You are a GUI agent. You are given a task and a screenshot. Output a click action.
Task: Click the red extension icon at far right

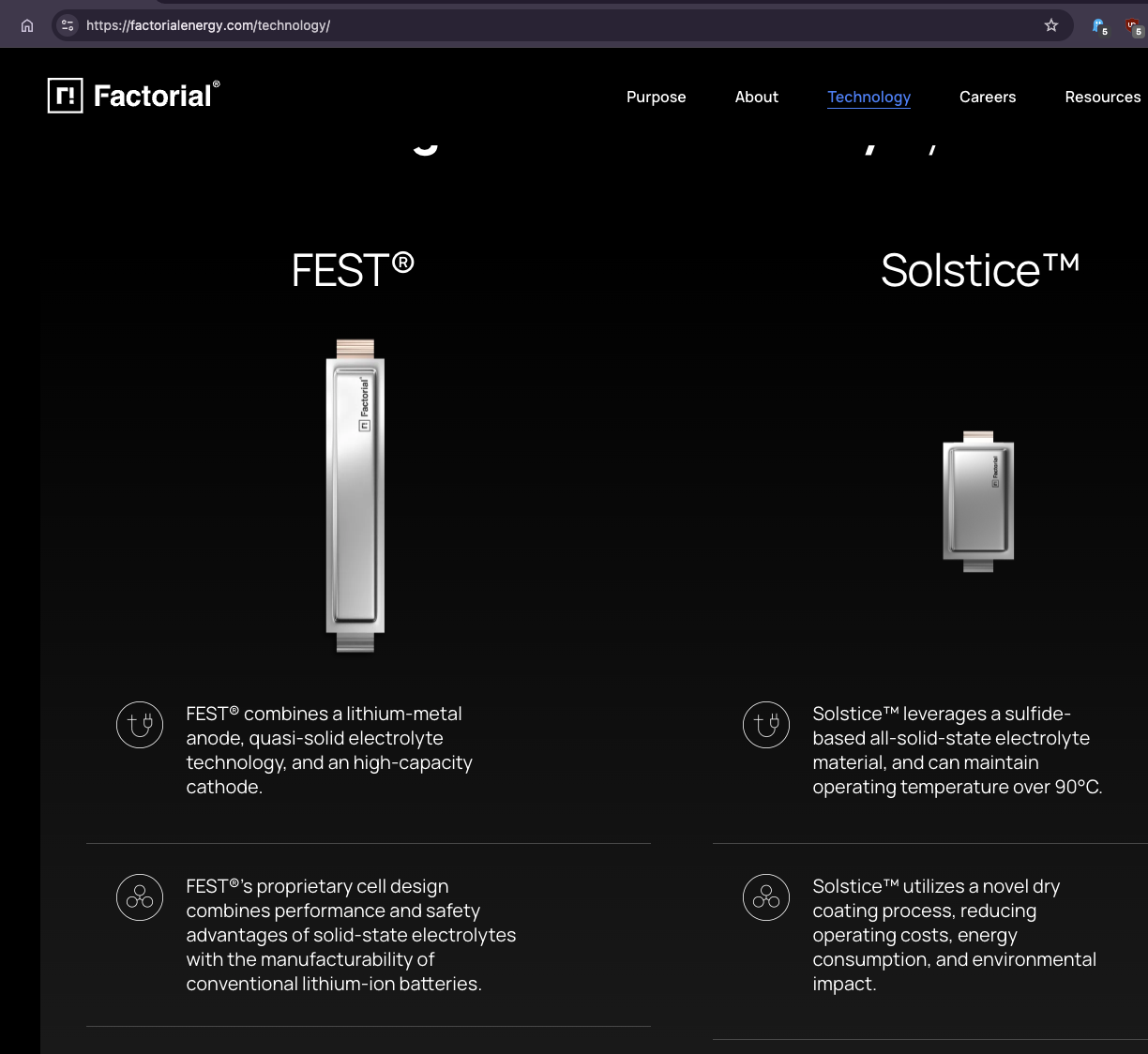tap(1134, 26)
